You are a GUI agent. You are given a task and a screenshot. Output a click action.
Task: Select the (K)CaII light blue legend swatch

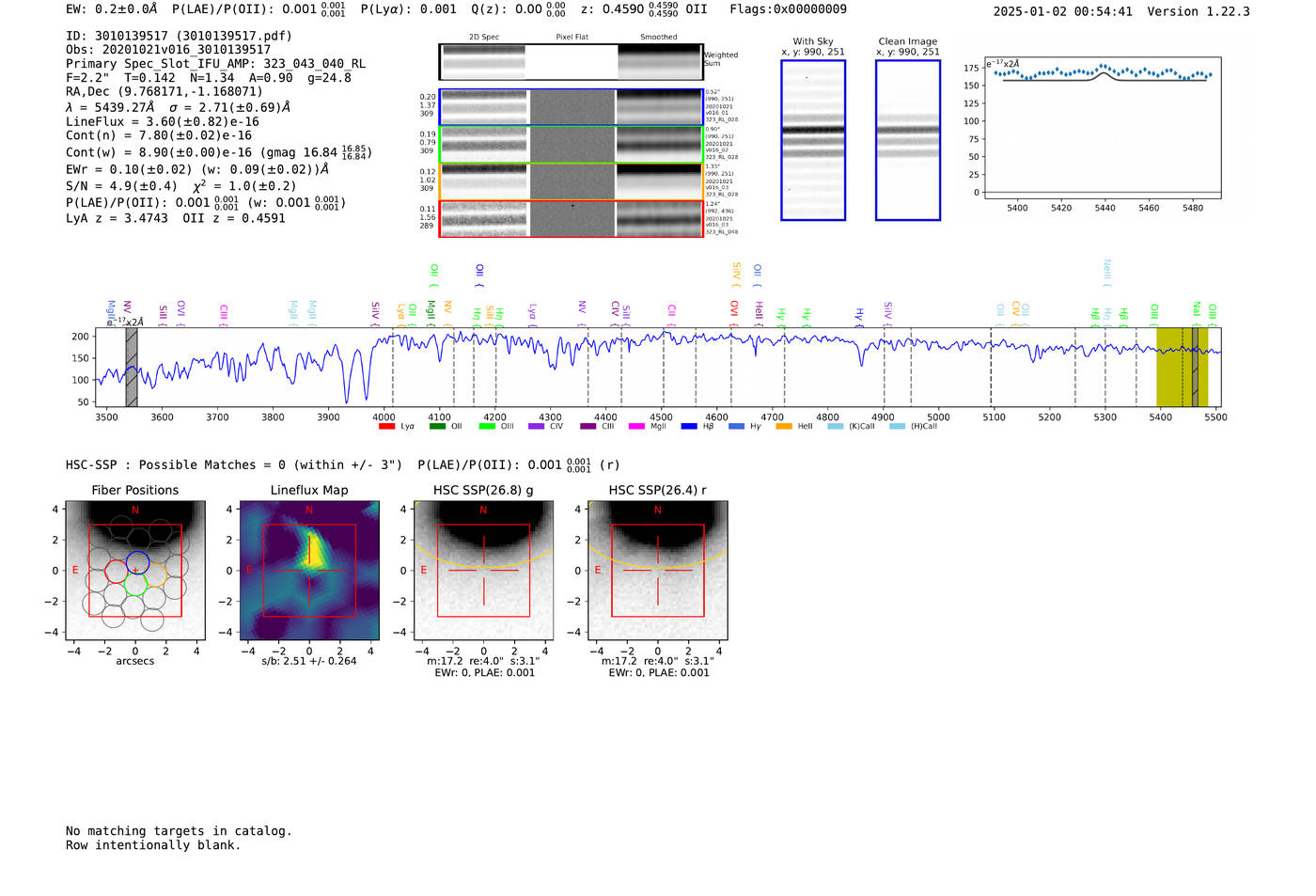836,426
